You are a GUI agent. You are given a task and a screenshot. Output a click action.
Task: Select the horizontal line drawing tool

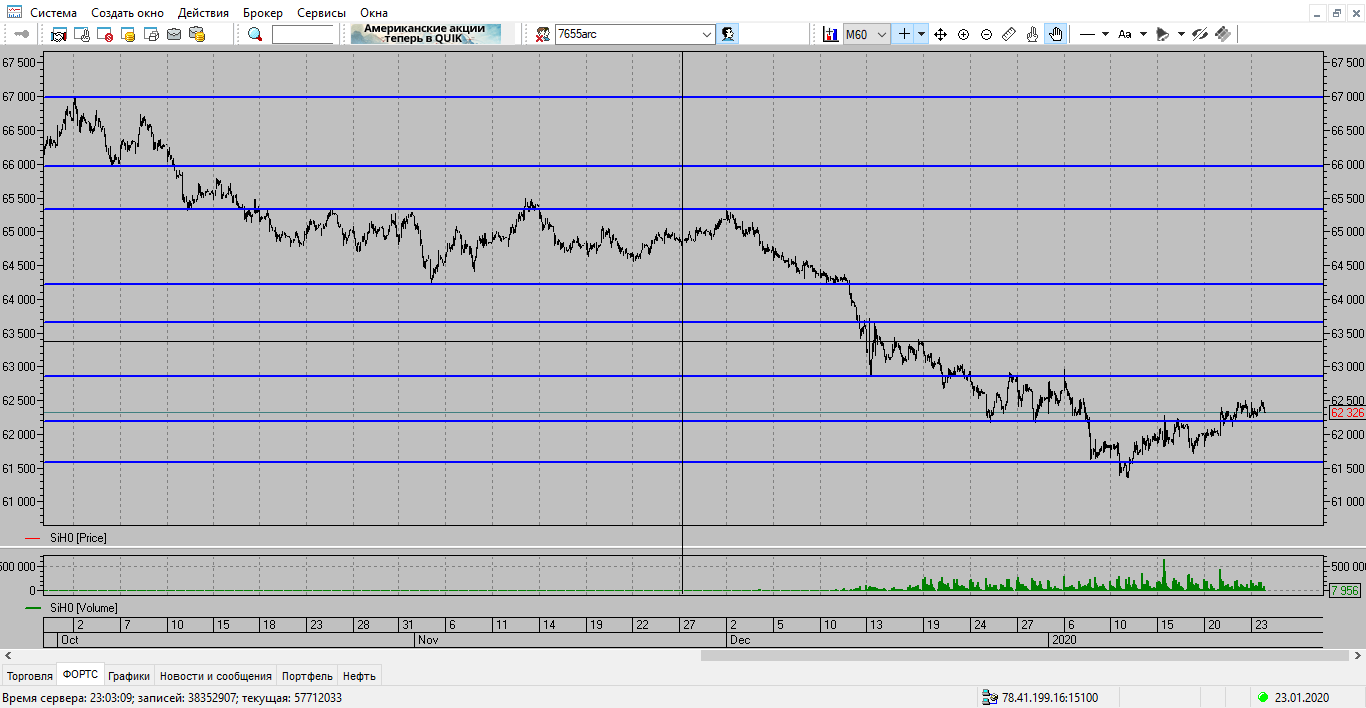click(1087, 34)
